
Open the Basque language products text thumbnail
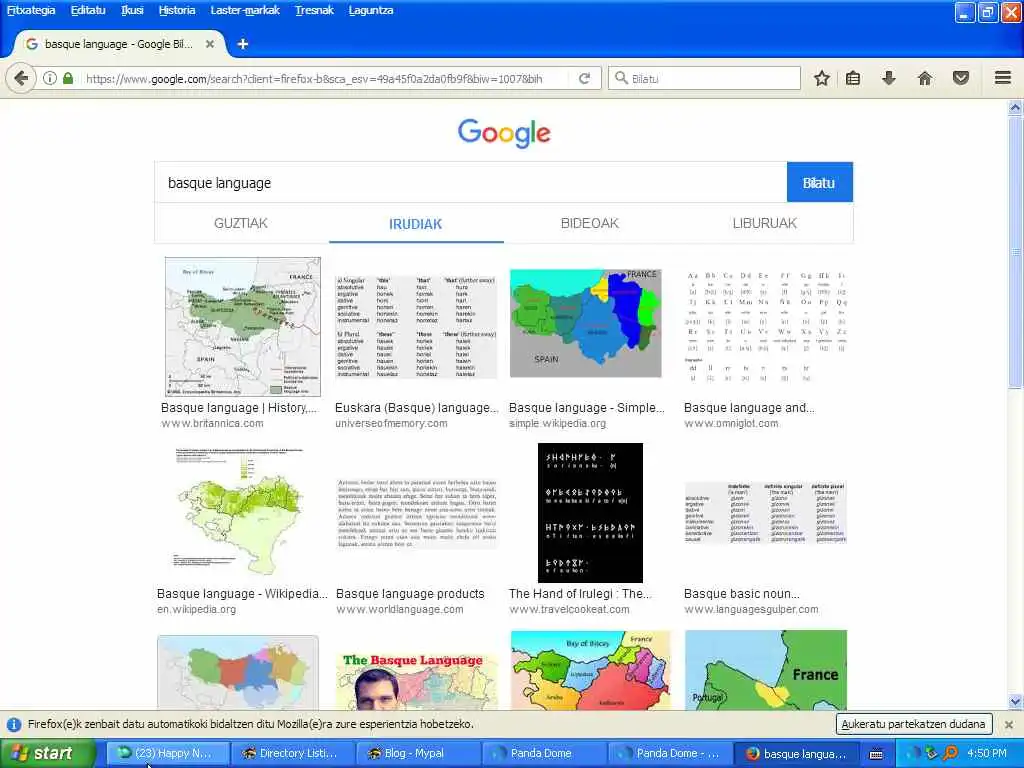click(416, 513)
